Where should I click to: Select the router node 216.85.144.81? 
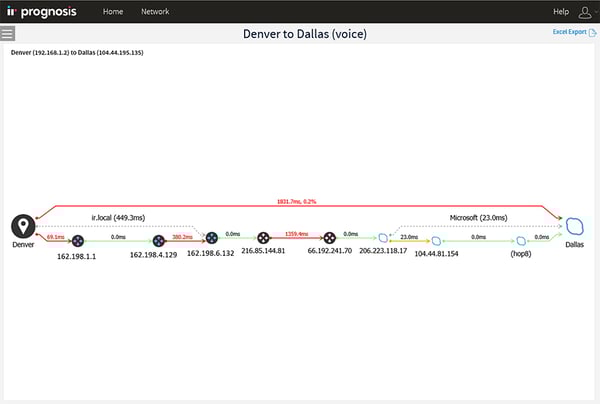263,238
